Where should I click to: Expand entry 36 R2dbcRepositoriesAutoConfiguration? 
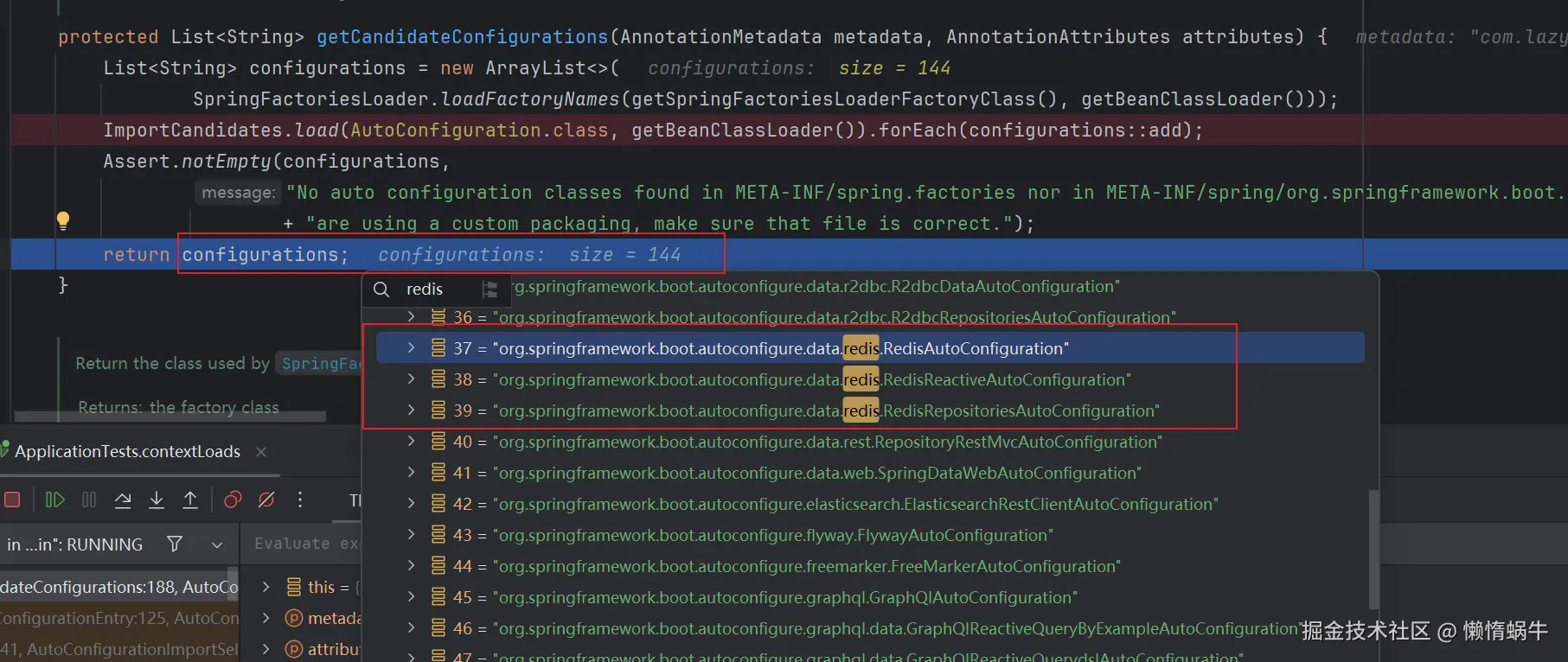pos(412,317)
